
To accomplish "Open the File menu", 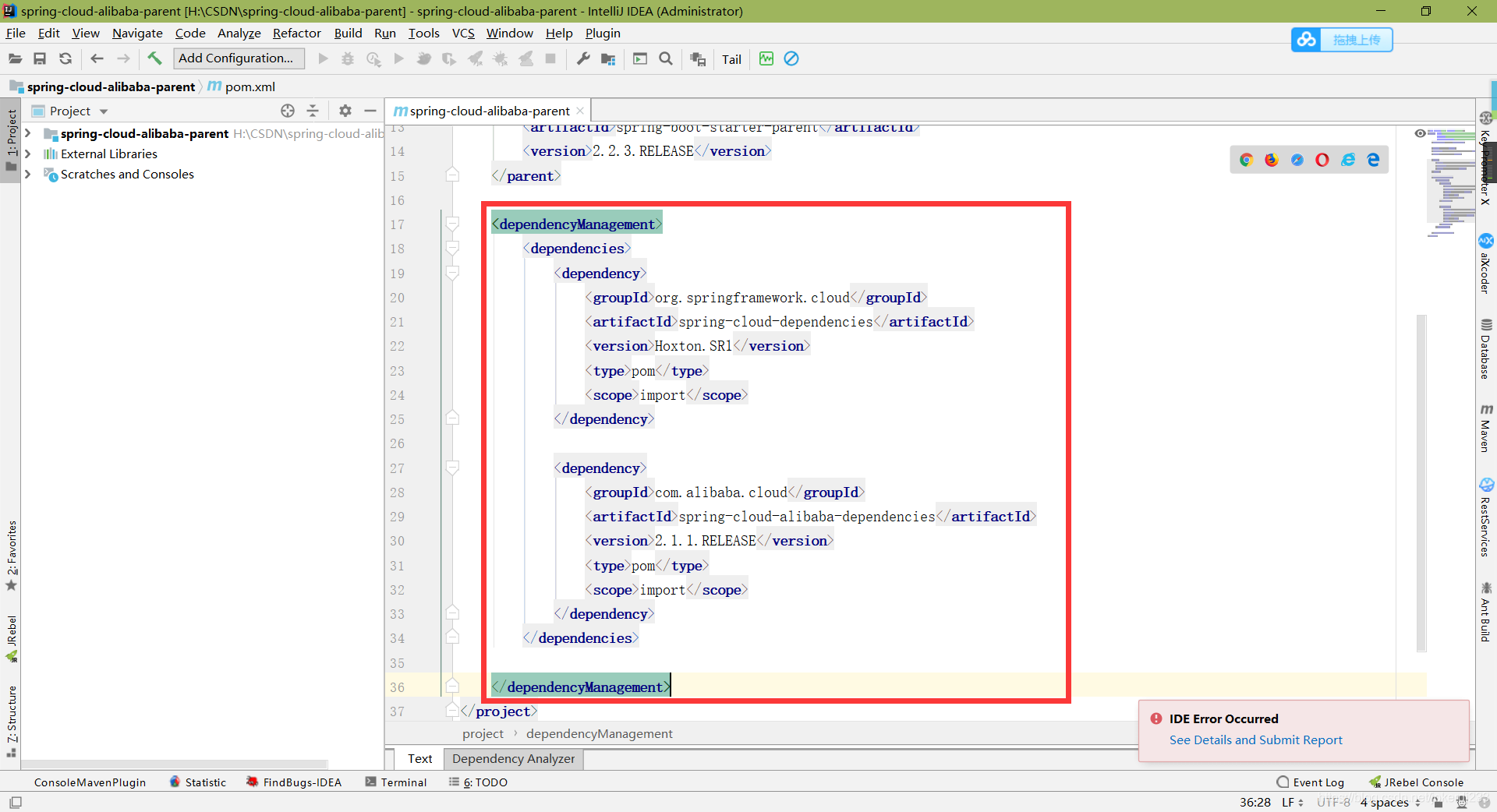I will [x=16, y=33].
